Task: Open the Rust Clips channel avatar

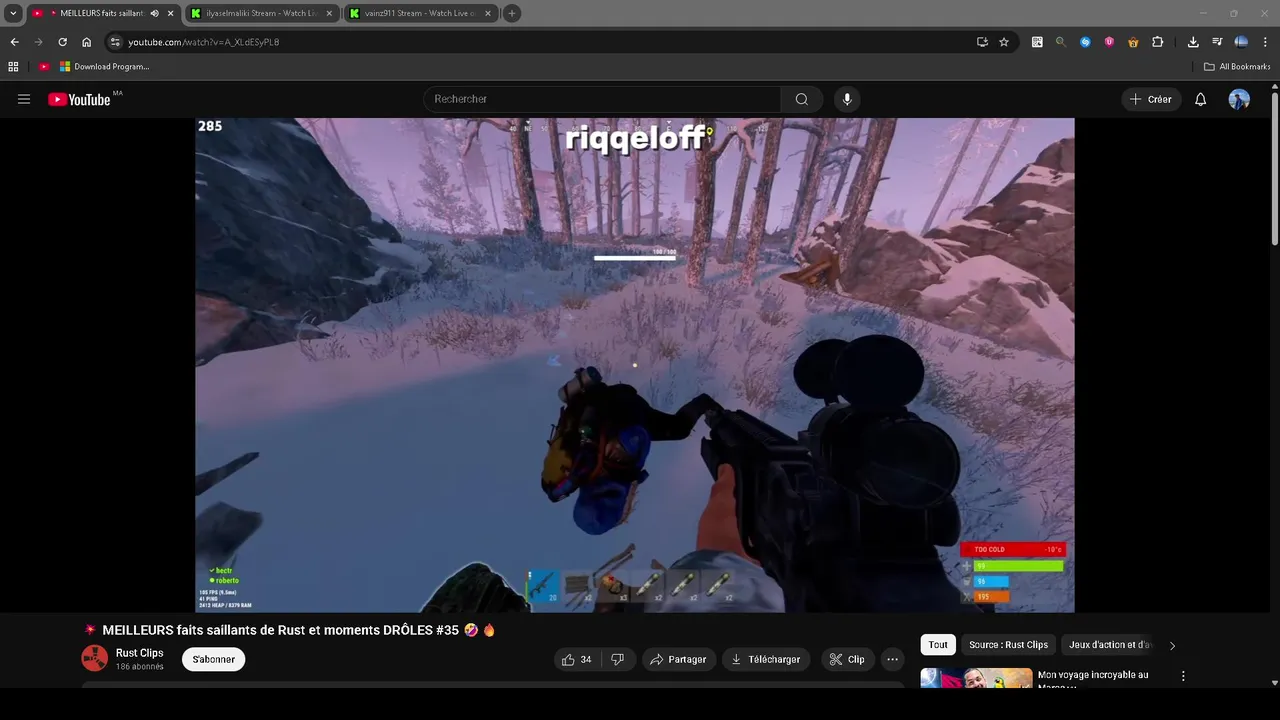Action: [x=94, y=659]
